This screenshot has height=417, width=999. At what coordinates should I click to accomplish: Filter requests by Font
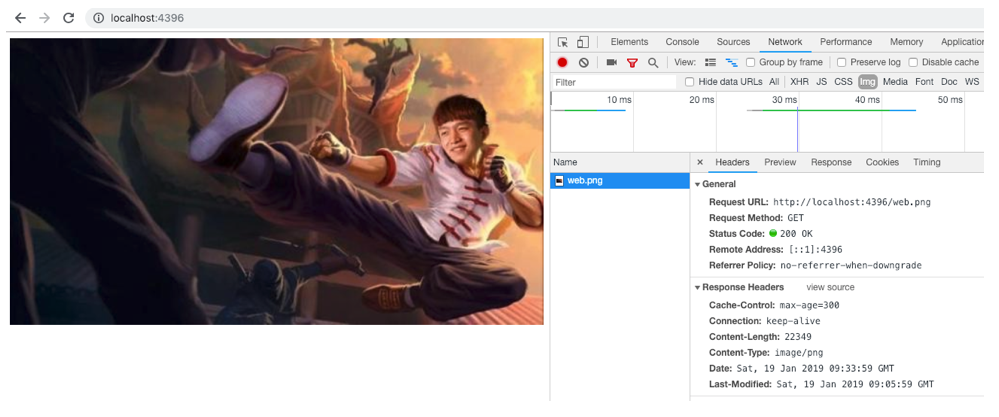[x=924, y=81]
